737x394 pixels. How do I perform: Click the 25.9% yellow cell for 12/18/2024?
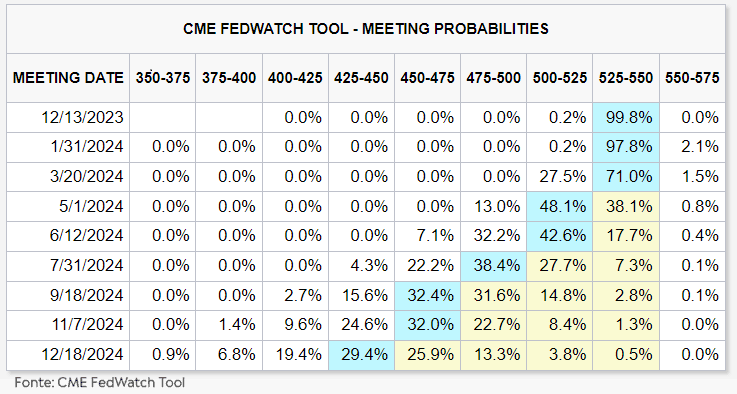click(x=428, y=355)
